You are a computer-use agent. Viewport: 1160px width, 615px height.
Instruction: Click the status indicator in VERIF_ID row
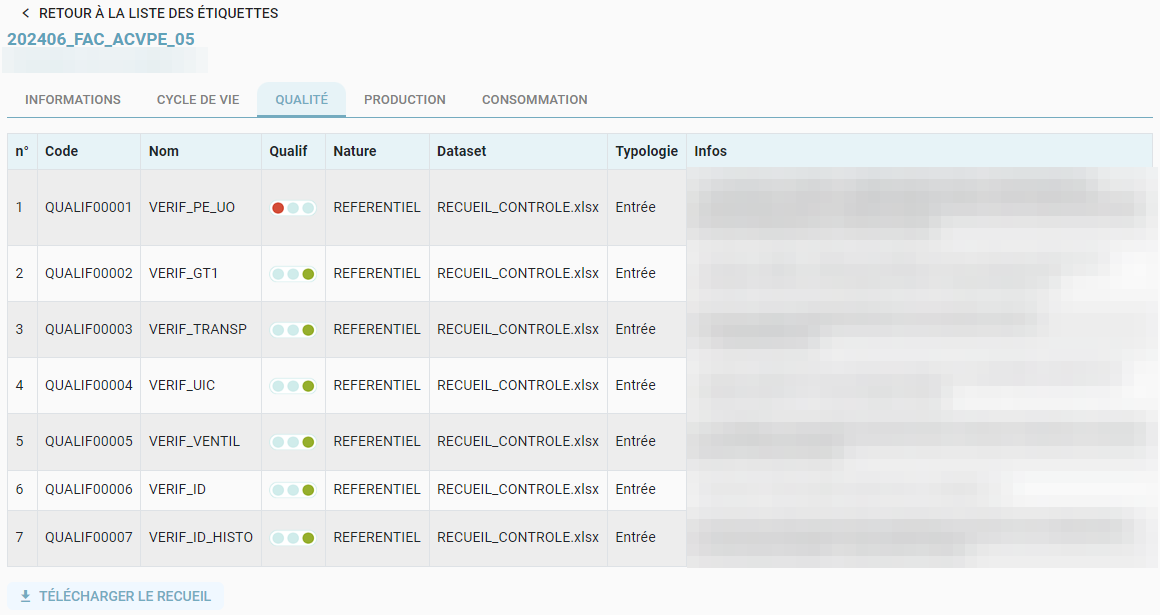pyautogui.click(x=293, y=490)
